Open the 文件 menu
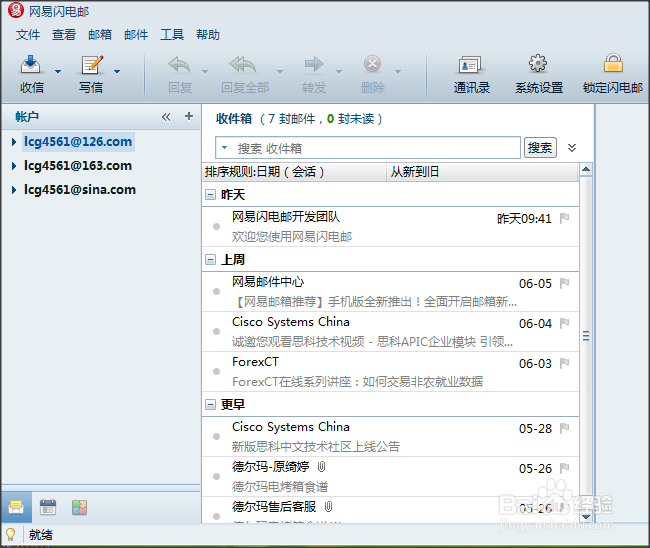 coord(28,34)
